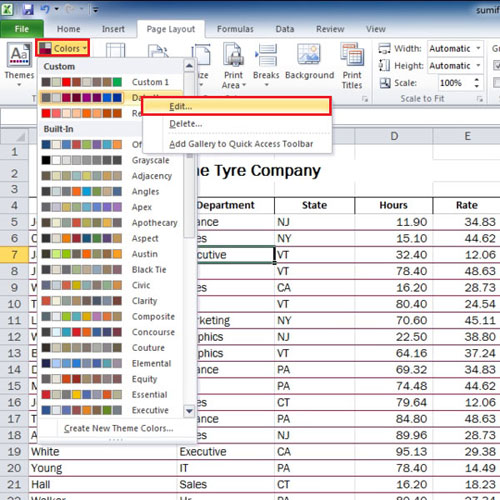Viewport: 500px width, 500px height.
Task: Choose Edit from the context menu
Action: tap(237, 106)
